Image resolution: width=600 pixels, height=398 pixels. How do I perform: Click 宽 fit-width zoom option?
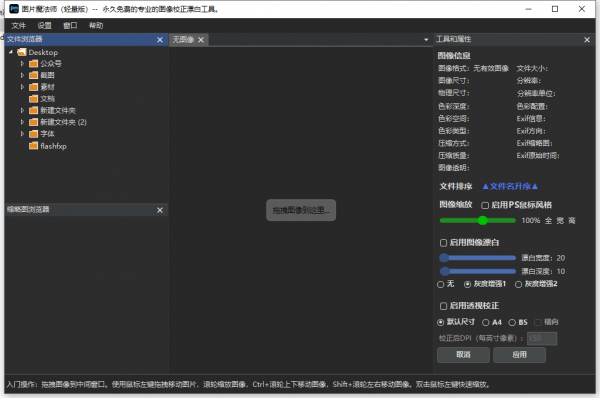[560, 220]
